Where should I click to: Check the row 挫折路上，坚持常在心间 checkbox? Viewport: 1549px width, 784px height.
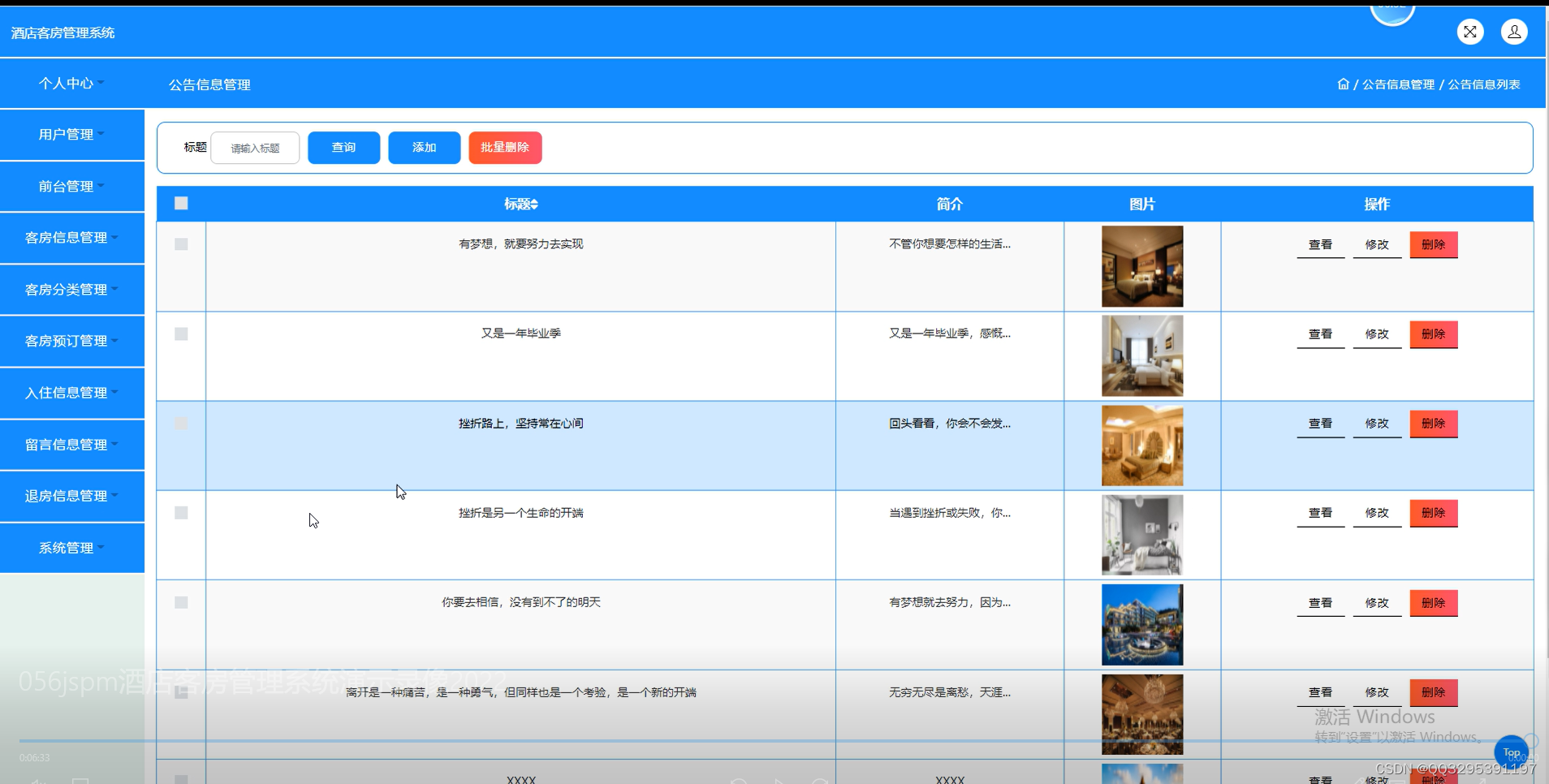(x=181, y=424)
